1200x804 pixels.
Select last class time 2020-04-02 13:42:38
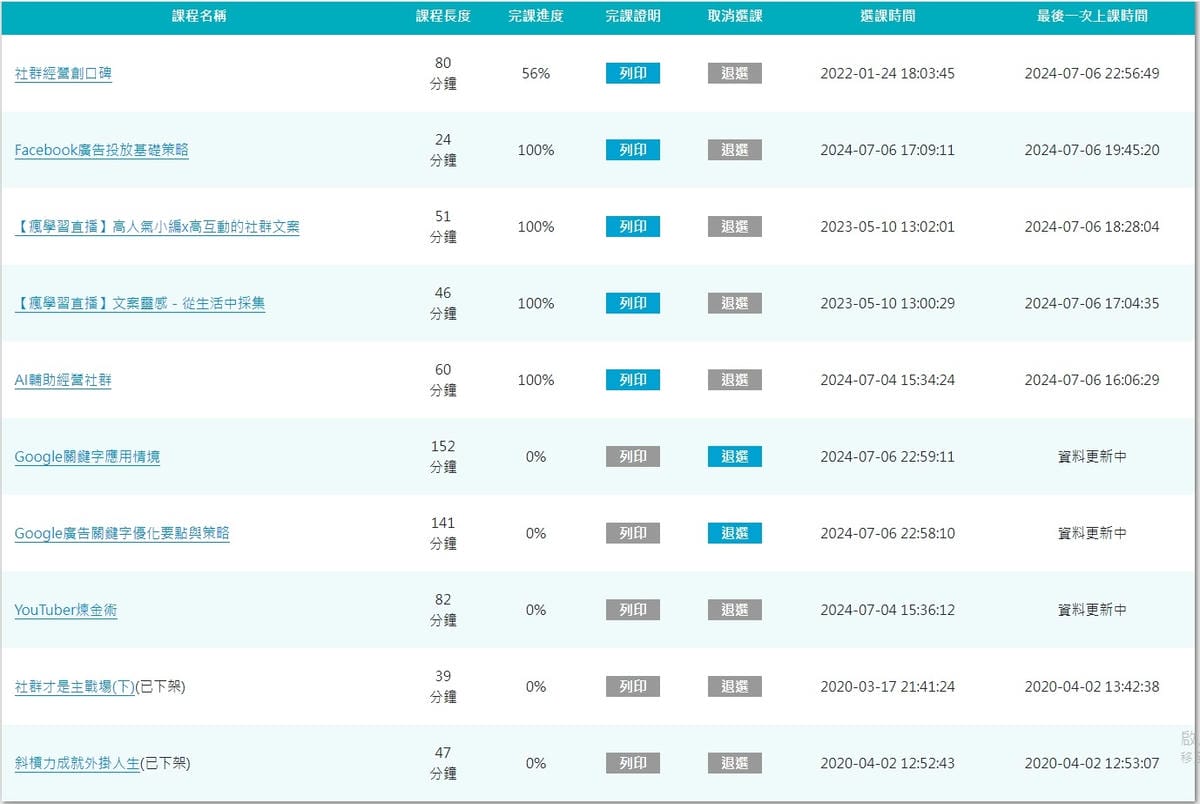1092,687
